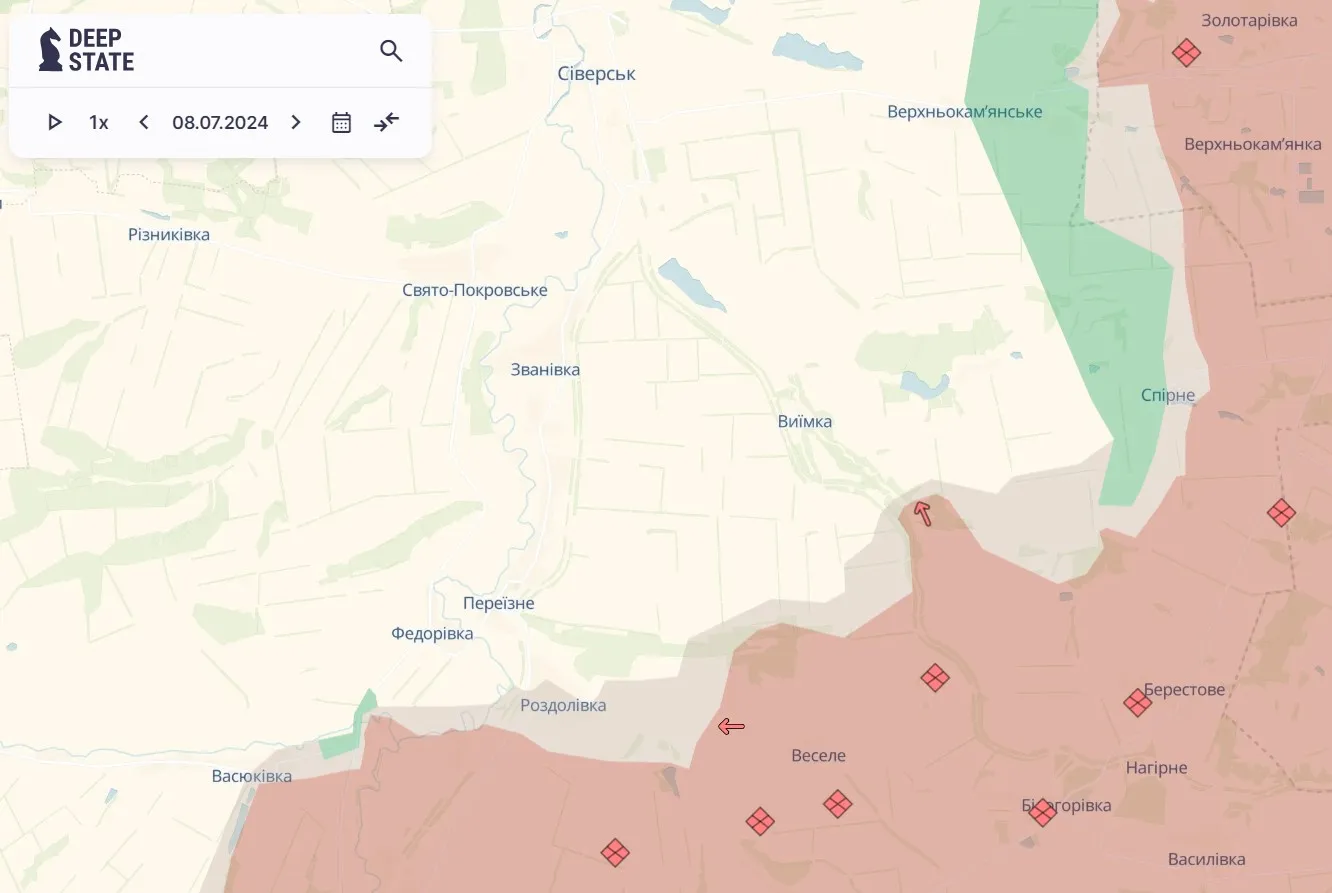Advance to the next date arrow
Screen dimensions: 1332x893
click(x=296, y=122)
